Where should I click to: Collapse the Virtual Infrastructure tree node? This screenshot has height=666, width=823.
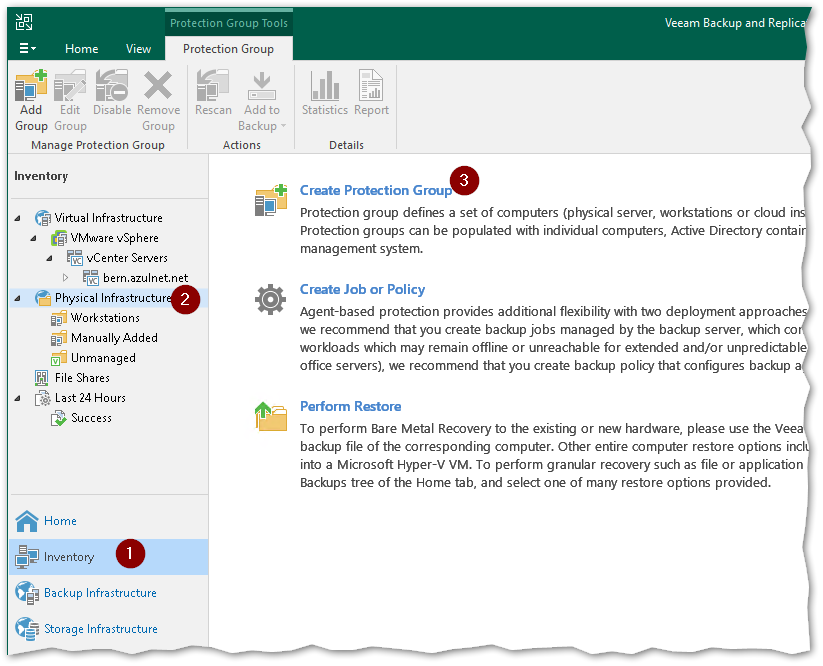(18, 218)
